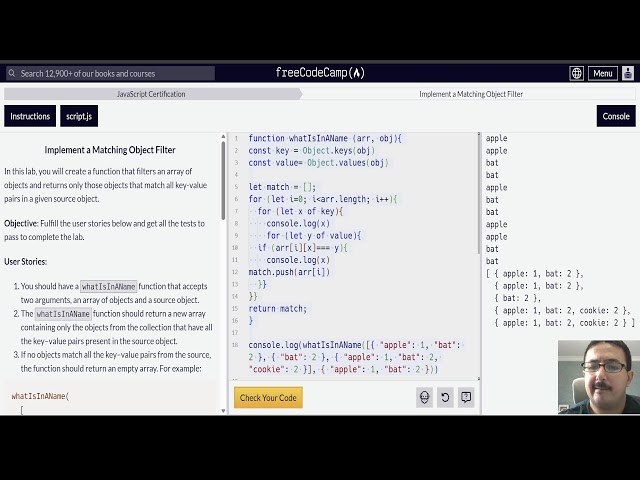Open Implement a Matching Object Filter breadcrumb
The width and height of the screenshot is (640, 480).
(471, 94)
